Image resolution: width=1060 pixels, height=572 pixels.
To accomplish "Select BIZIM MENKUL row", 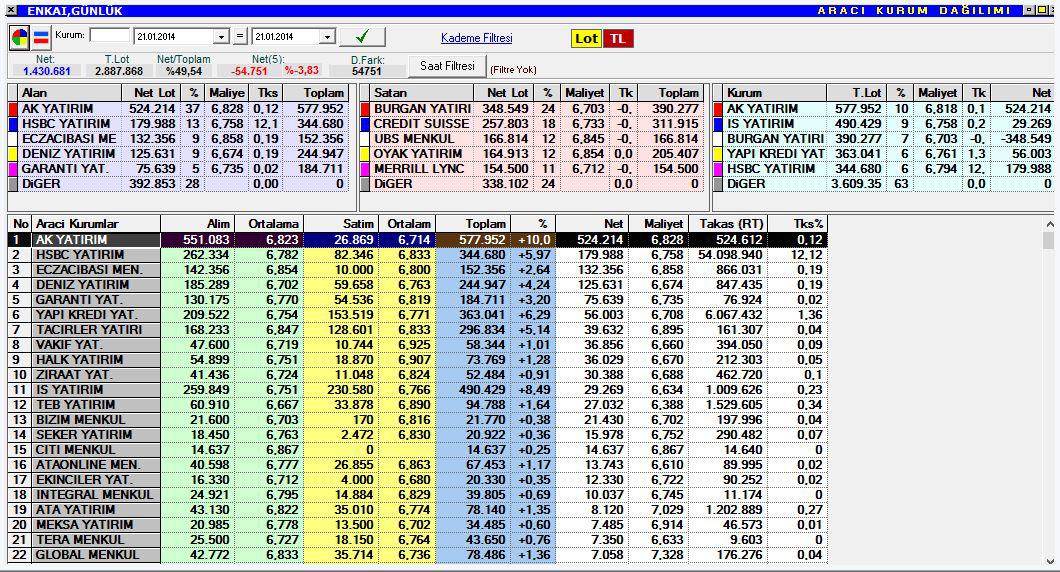I will pyautogui.click(x=418, y=420).
